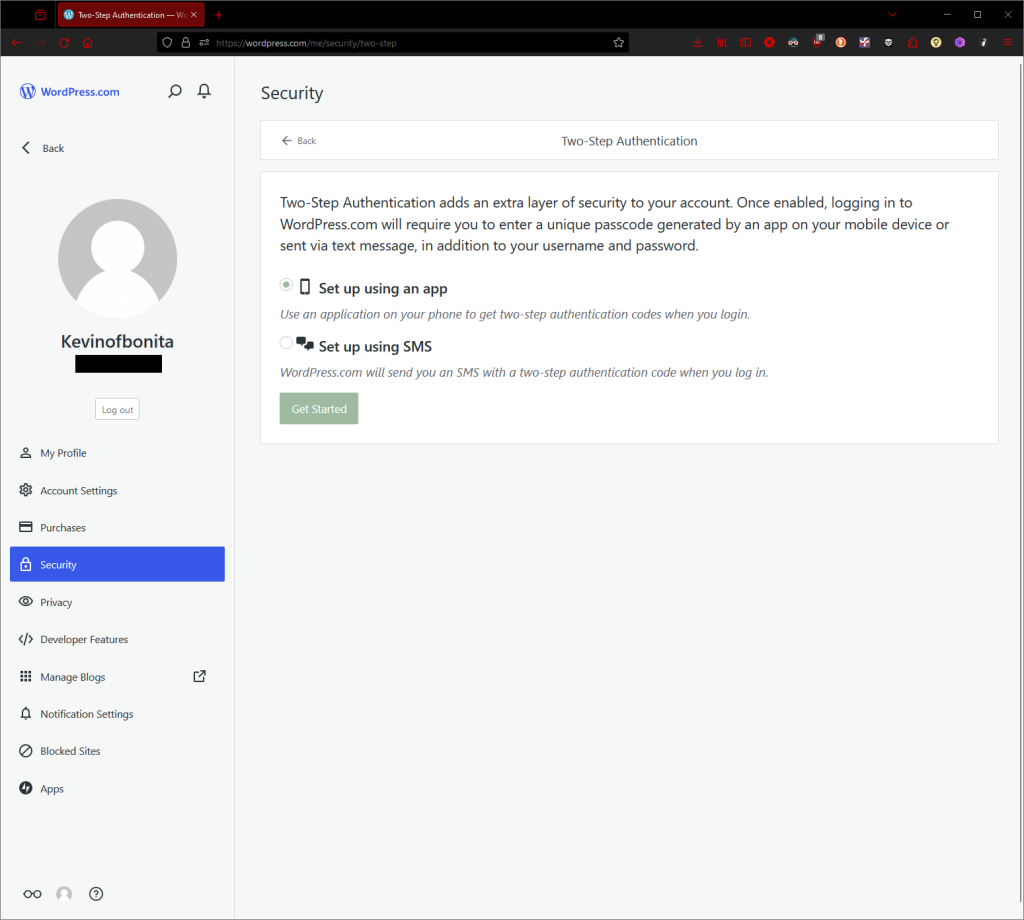Click Back link in Two-Step Authentication header

[x=299, y=141]
